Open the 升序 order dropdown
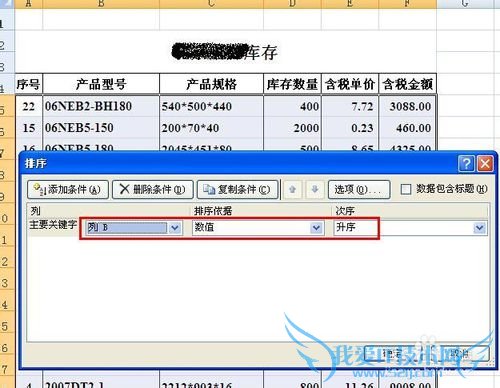The width and height of the screenshot is (500, 388). (x=479, y=228)
